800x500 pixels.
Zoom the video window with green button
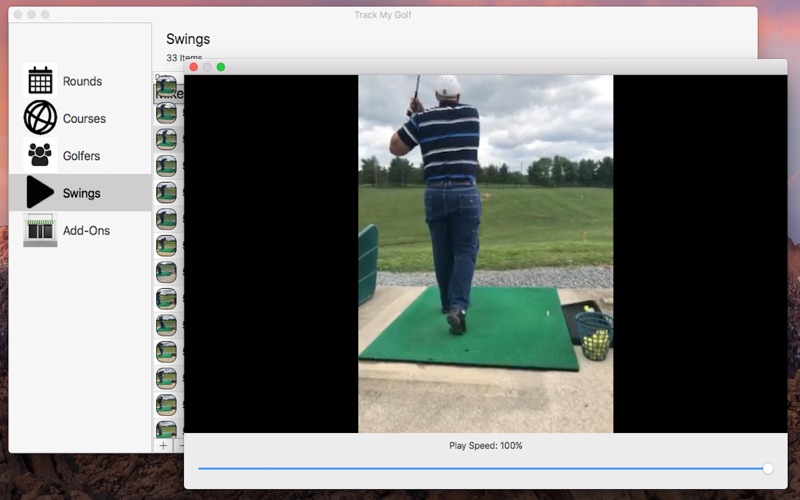click(x=221, y=67)
